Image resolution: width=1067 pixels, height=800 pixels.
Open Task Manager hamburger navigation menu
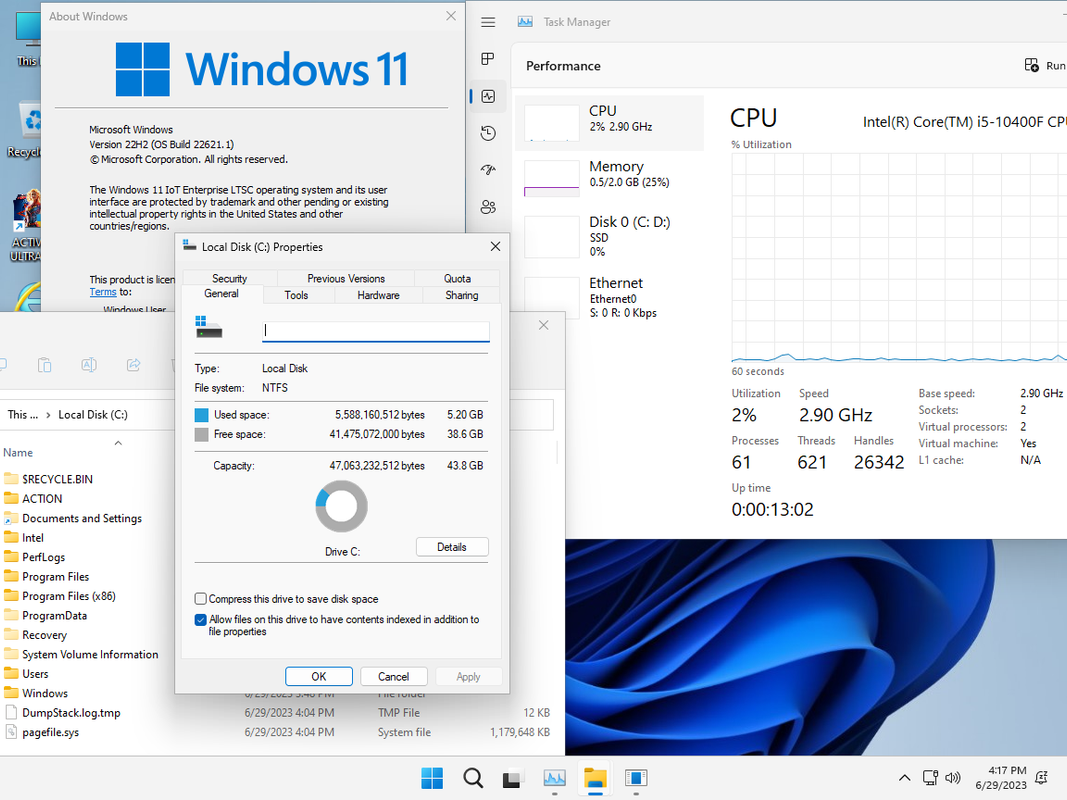coord(488,22)
